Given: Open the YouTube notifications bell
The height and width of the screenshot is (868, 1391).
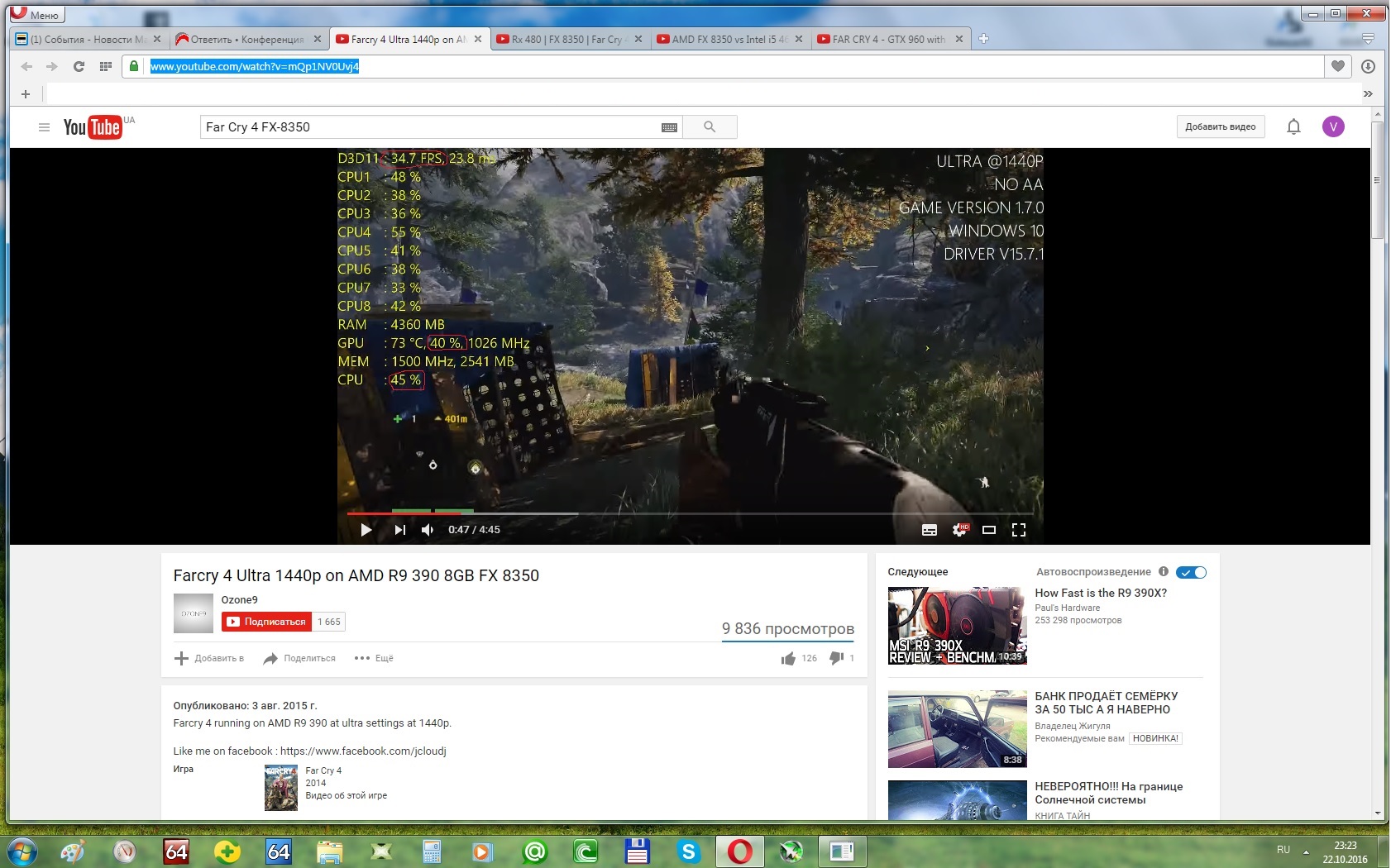Looking at the screenshot, I should (1294, 126).
